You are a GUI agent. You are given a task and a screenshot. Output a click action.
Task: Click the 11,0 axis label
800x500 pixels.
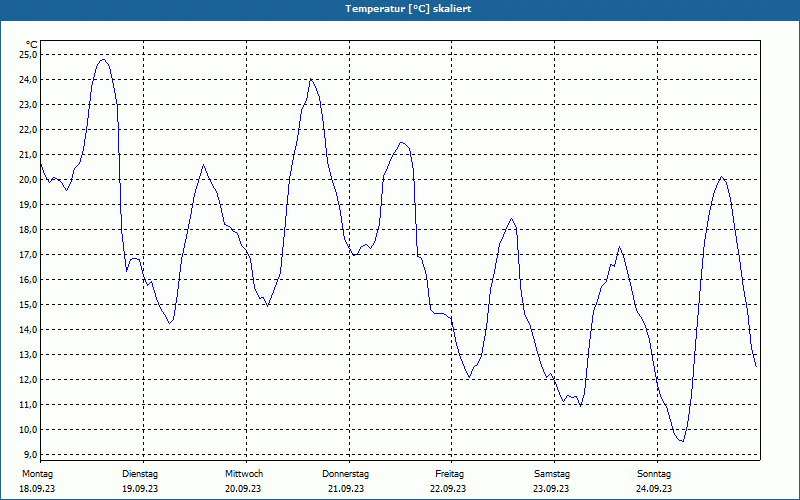(28, 404)
